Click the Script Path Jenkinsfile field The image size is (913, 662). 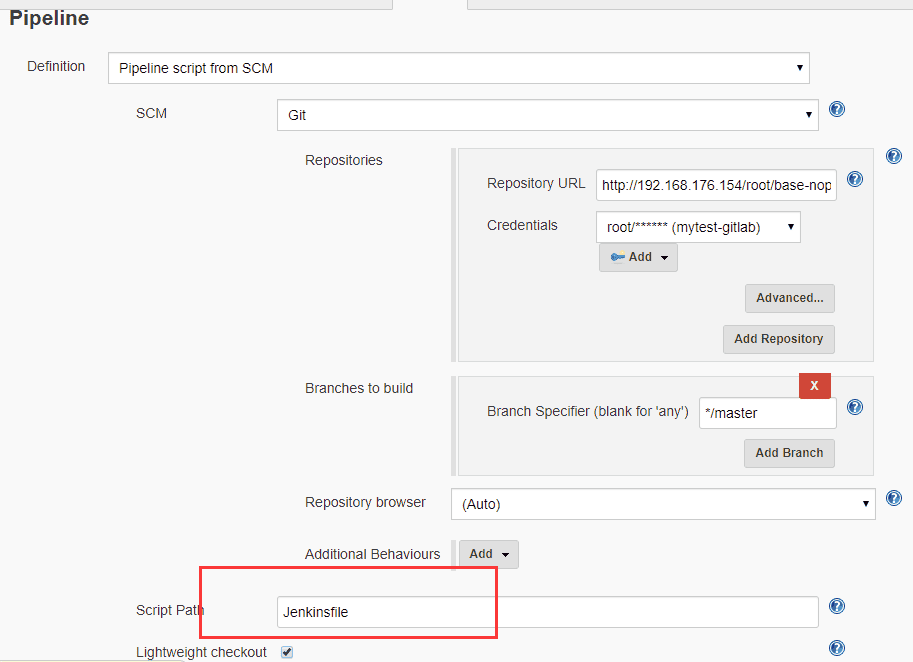[547, 612]
